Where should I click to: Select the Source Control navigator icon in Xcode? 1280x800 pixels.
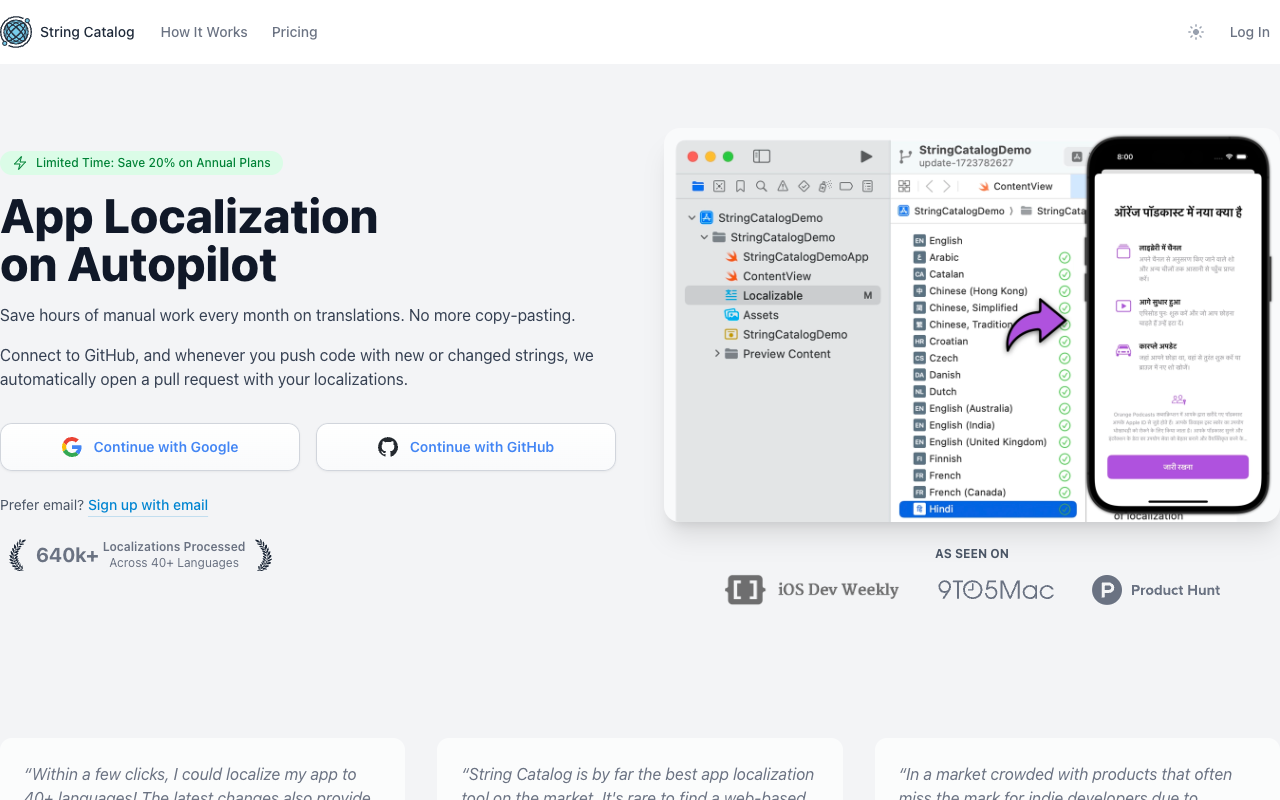point(719,186)
